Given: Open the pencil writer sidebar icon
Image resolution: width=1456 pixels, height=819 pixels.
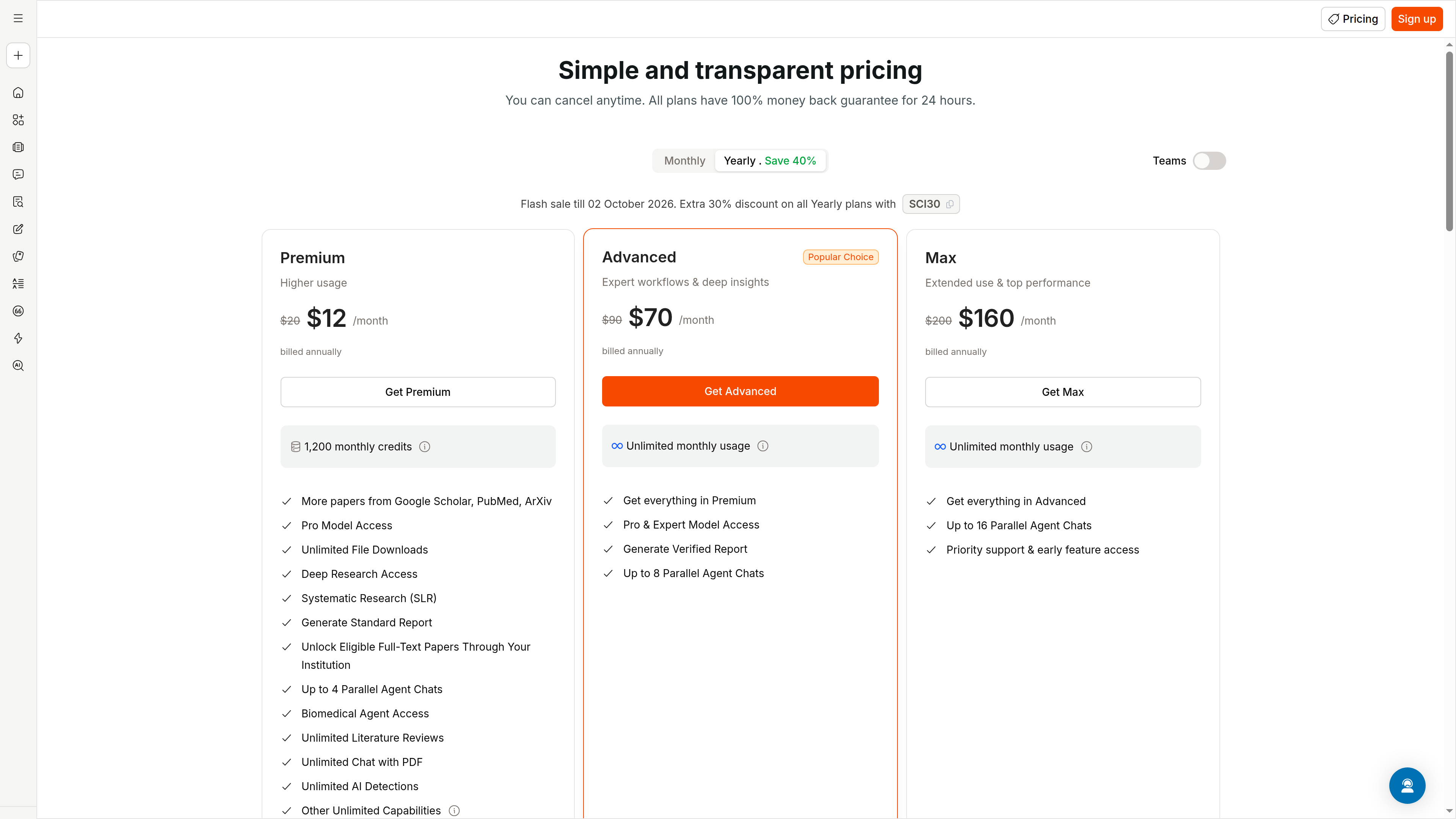Looking at the screenshot, I should point(18,229).
